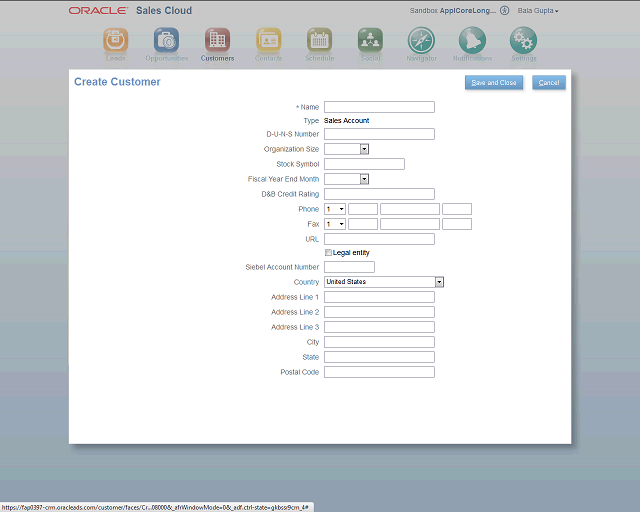640x512 pixels.
Task: Click the State input field
Action: pyautogui.click(x=379, y=357)
